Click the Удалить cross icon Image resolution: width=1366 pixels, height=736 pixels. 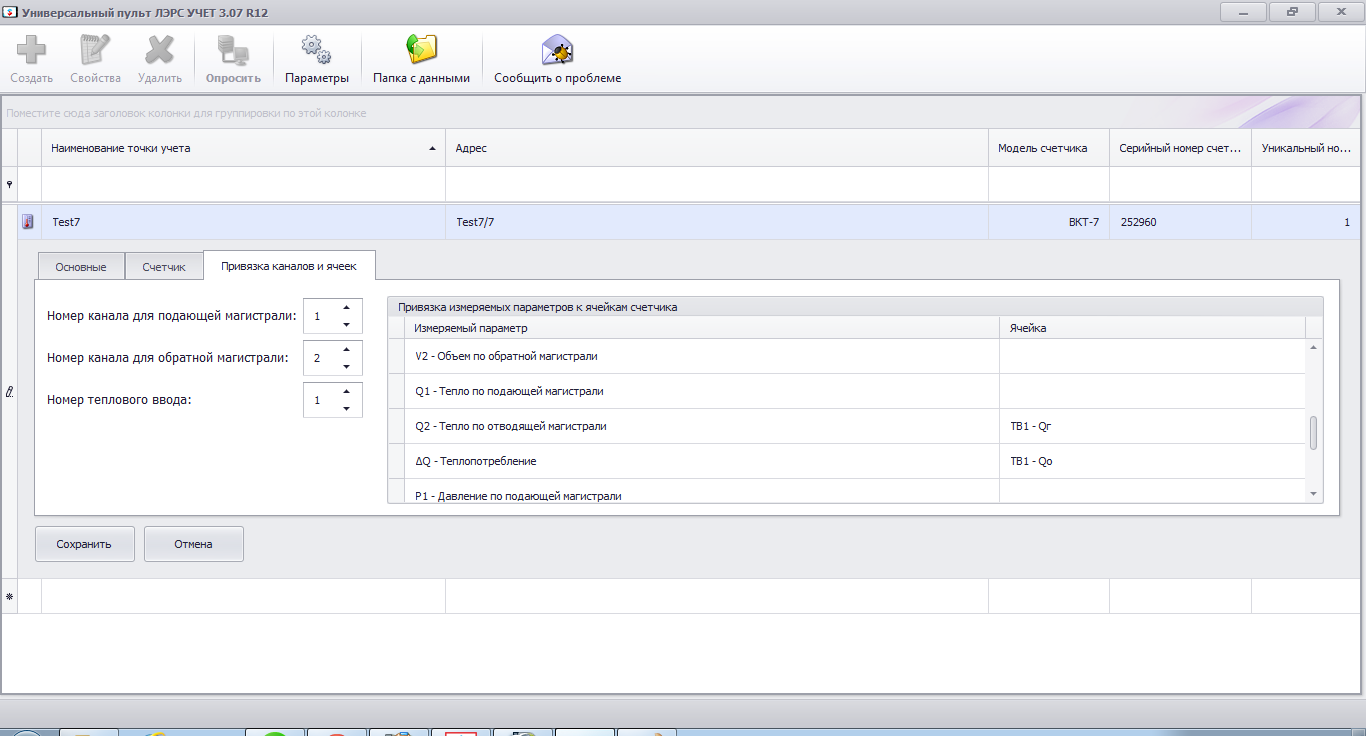[160, 50]
